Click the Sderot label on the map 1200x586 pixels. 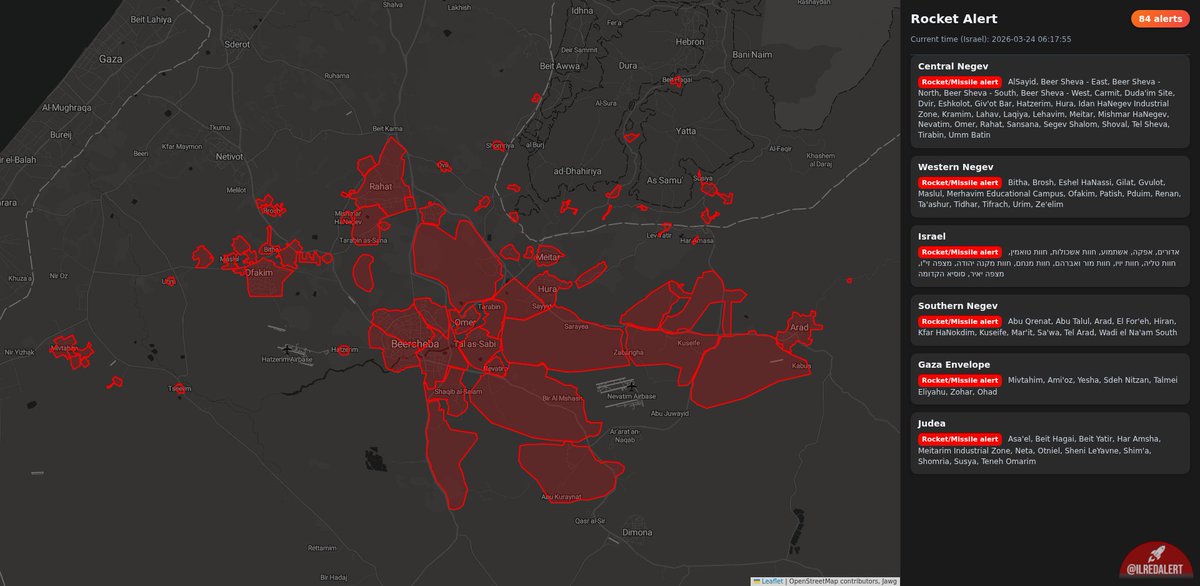[x=238, y=44]
